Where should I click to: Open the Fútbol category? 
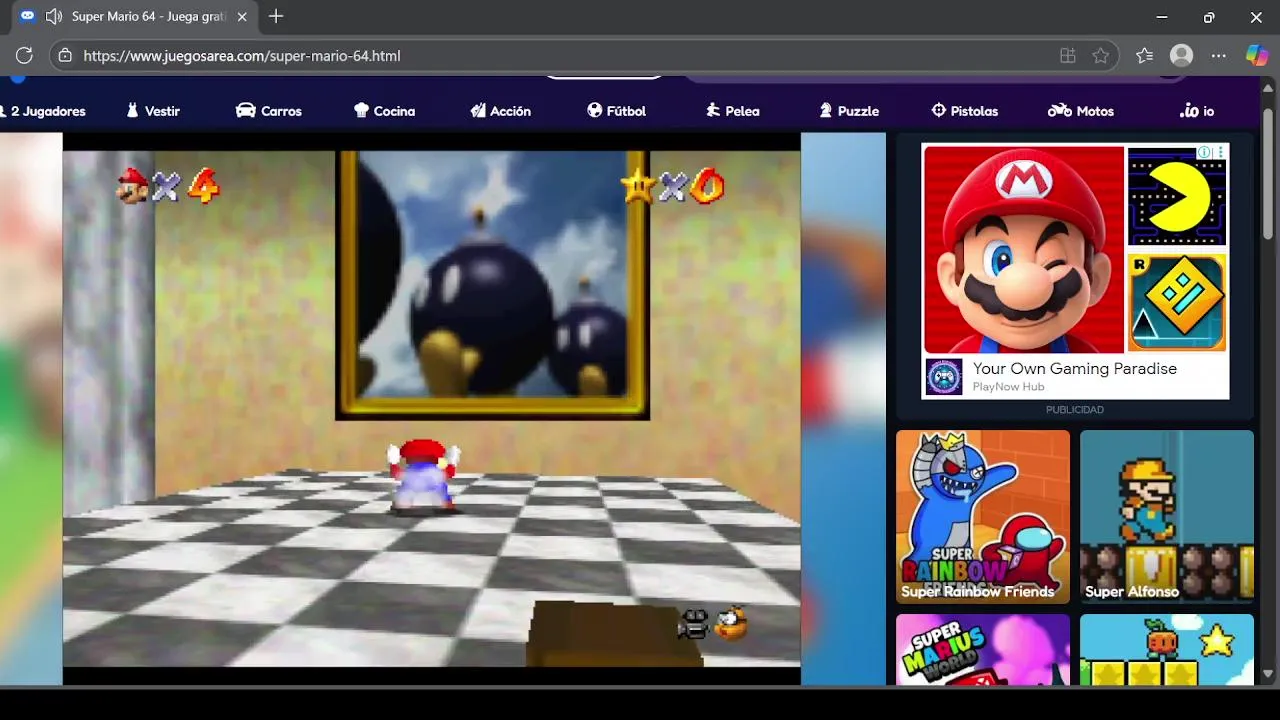coord(616,111)
